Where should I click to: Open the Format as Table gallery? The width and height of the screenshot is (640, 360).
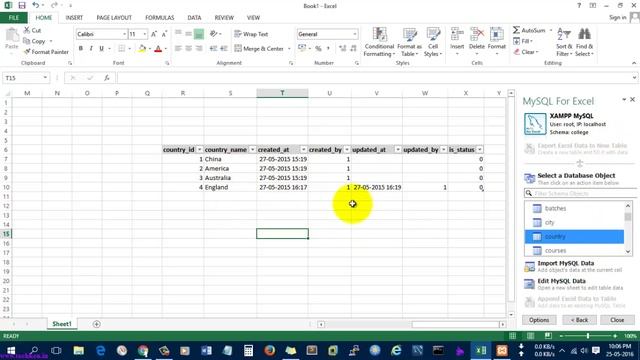coord(409,42)
